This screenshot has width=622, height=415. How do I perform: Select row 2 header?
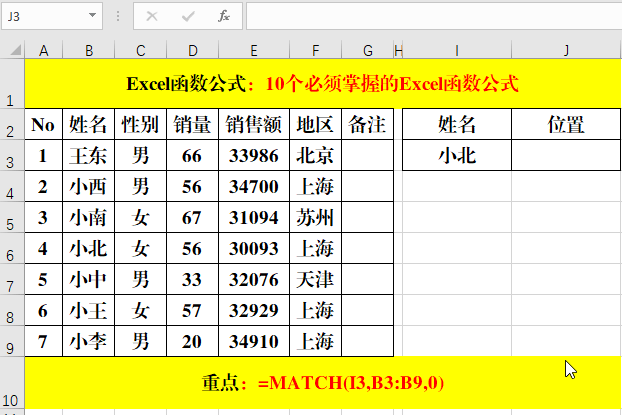(12, 124)
